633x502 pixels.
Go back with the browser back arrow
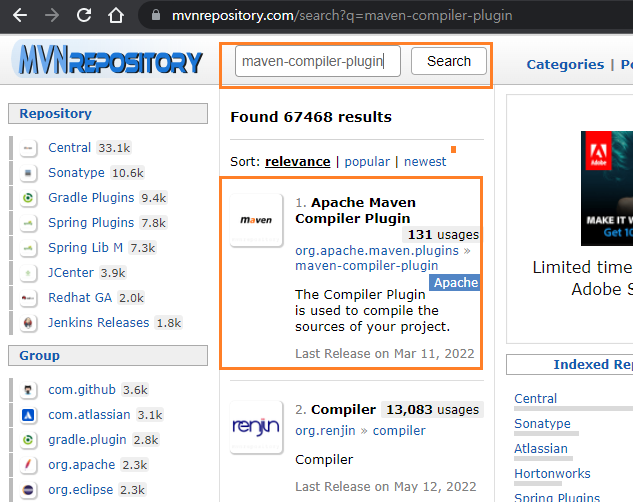point(20,15)
